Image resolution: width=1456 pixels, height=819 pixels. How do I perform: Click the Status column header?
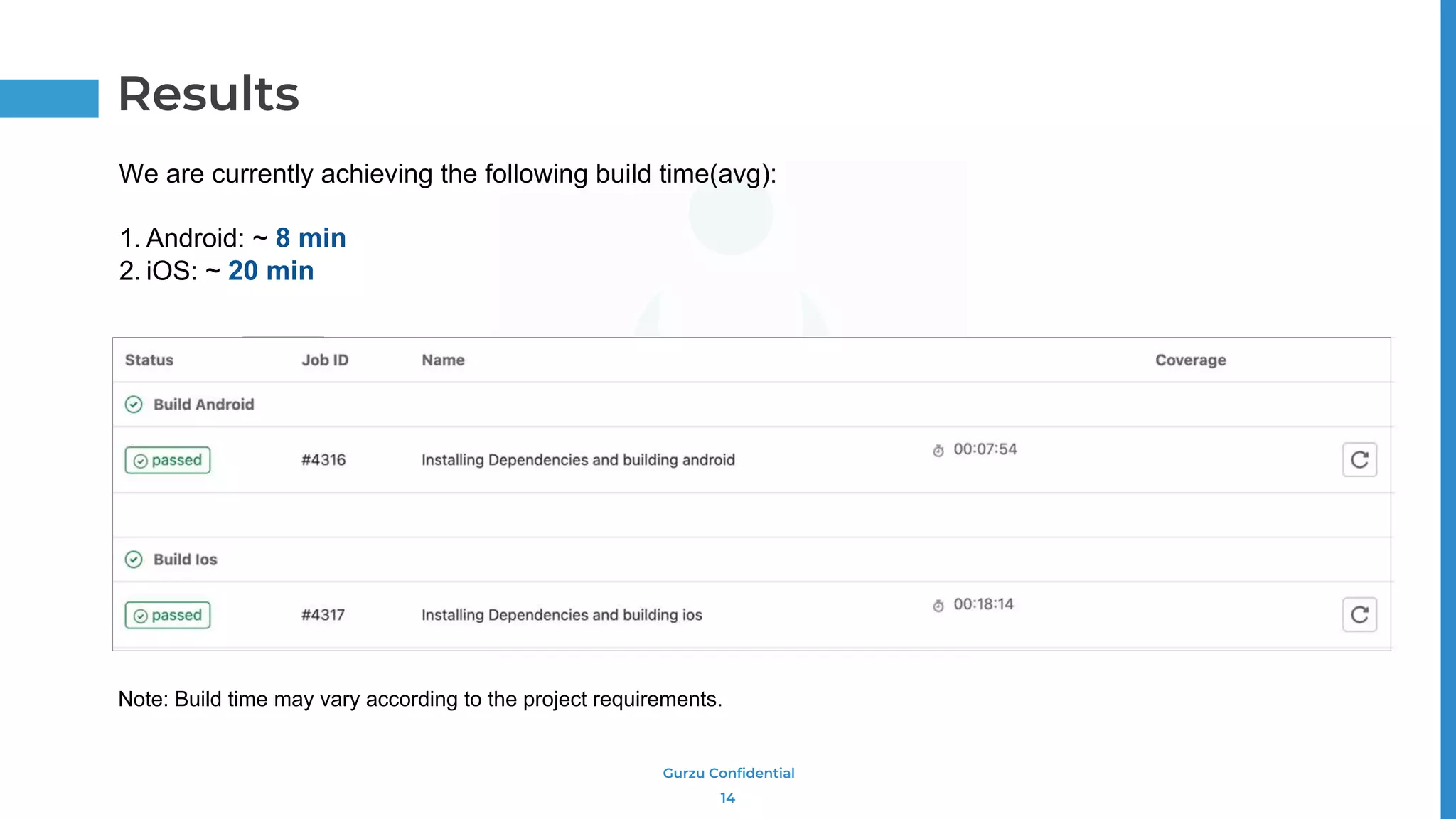tap(149, 360)
